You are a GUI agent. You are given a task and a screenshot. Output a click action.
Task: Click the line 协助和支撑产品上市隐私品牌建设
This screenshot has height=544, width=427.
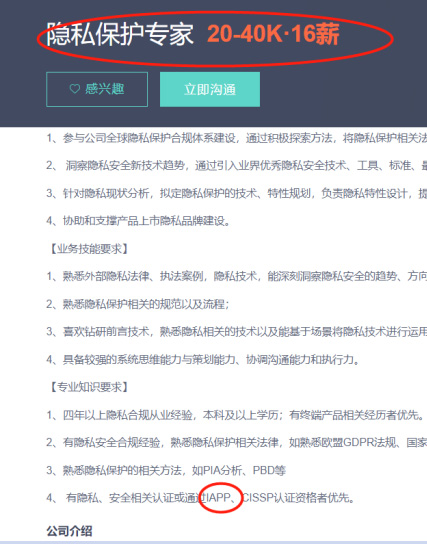(138, 221)
